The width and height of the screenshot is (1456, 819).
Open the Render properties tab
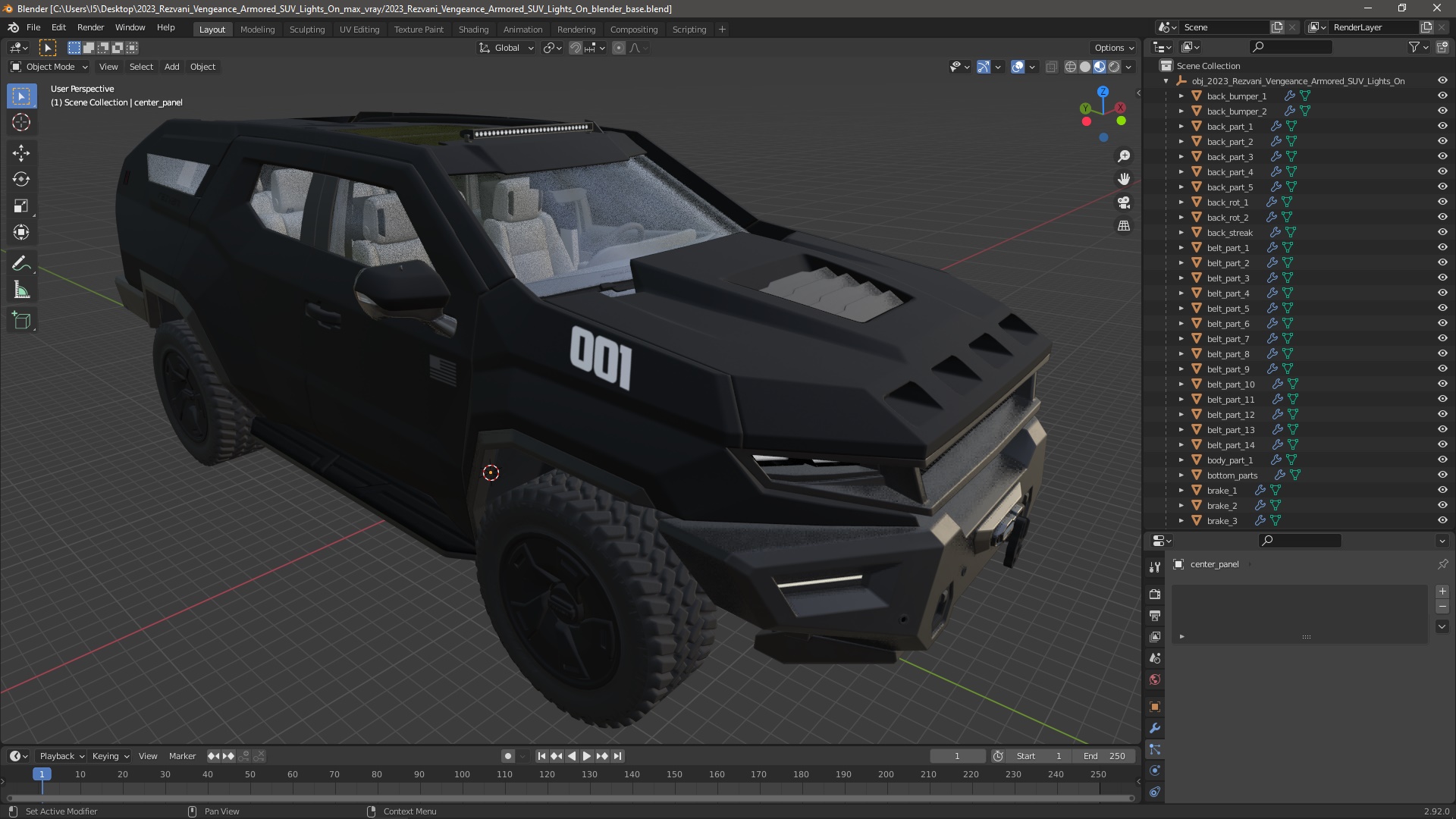coord(1155,594)
